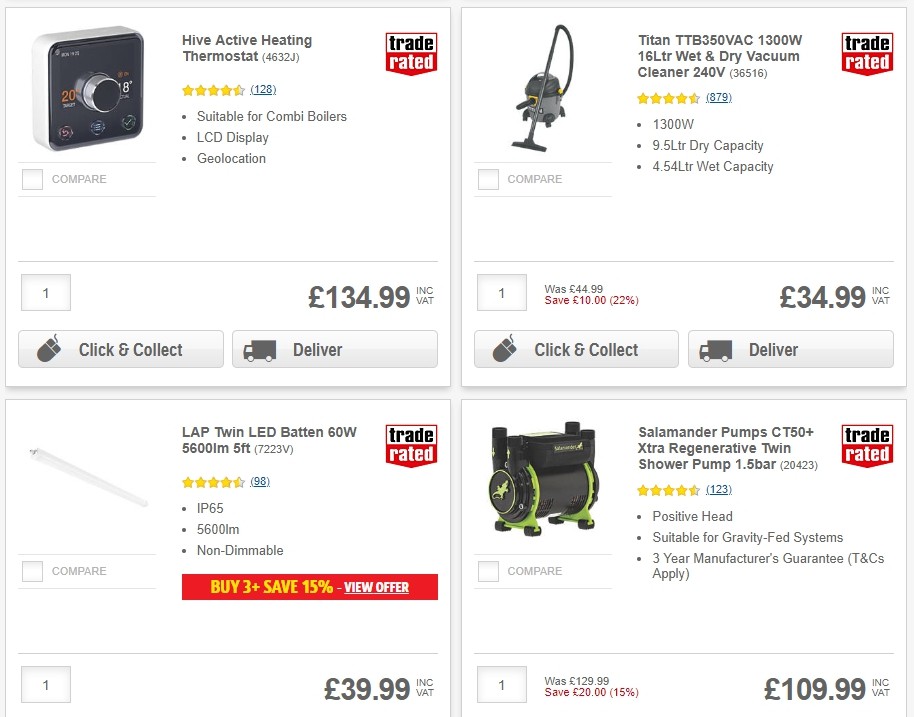Tick COMPARE for Salamander shower pump
The width and height of the screenshot is (914, 717).
(x=488, y=571)
